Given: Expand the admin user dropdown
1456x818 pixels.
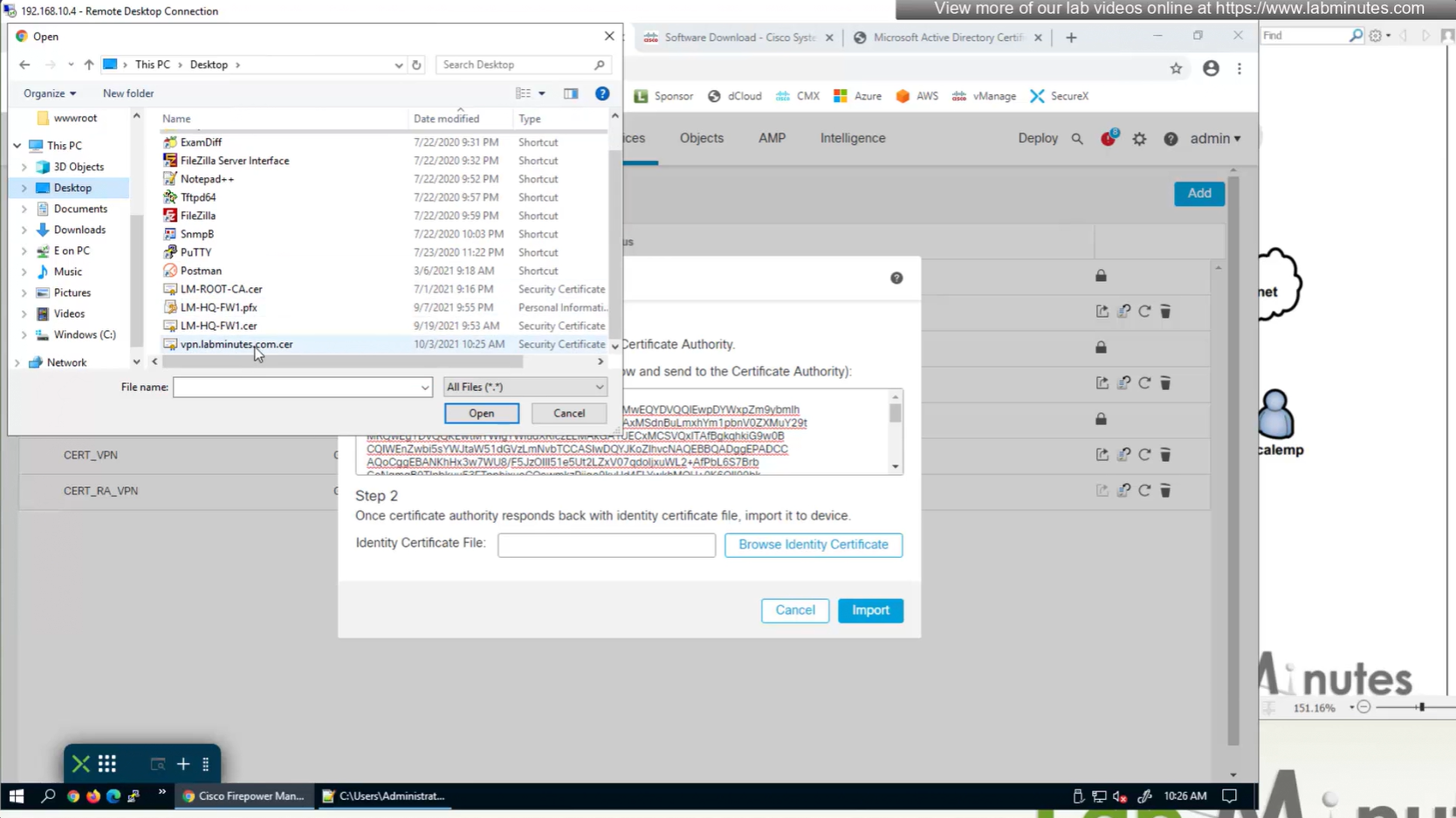Looking at the screenshot, I should 1215,139.
